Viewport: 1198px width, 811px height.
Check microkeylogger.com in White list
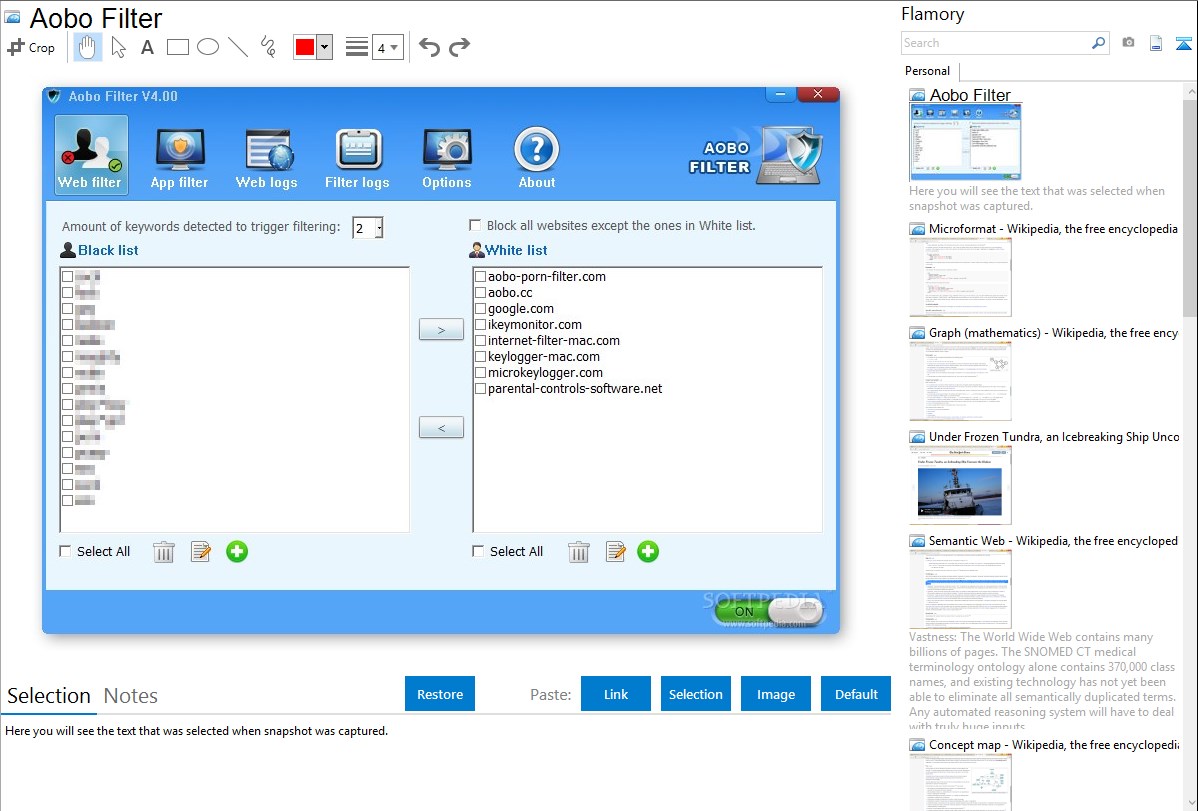(481, 373)
